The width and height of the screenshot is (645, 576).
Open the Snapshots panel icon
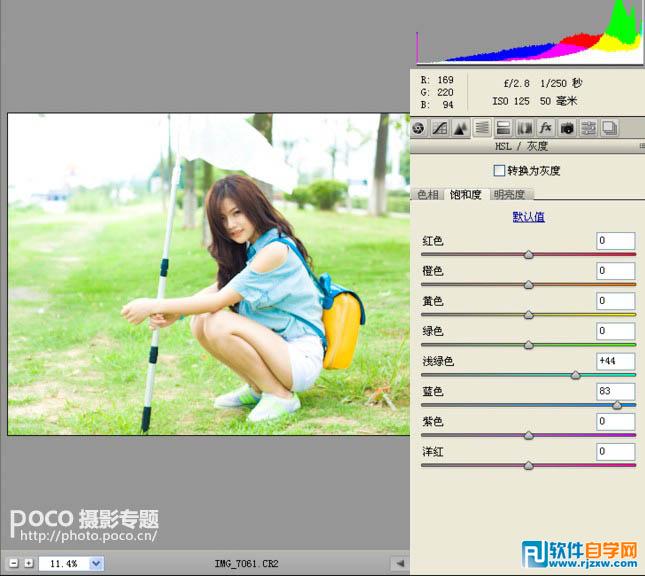pyautogui.click(x=610, y=128)
